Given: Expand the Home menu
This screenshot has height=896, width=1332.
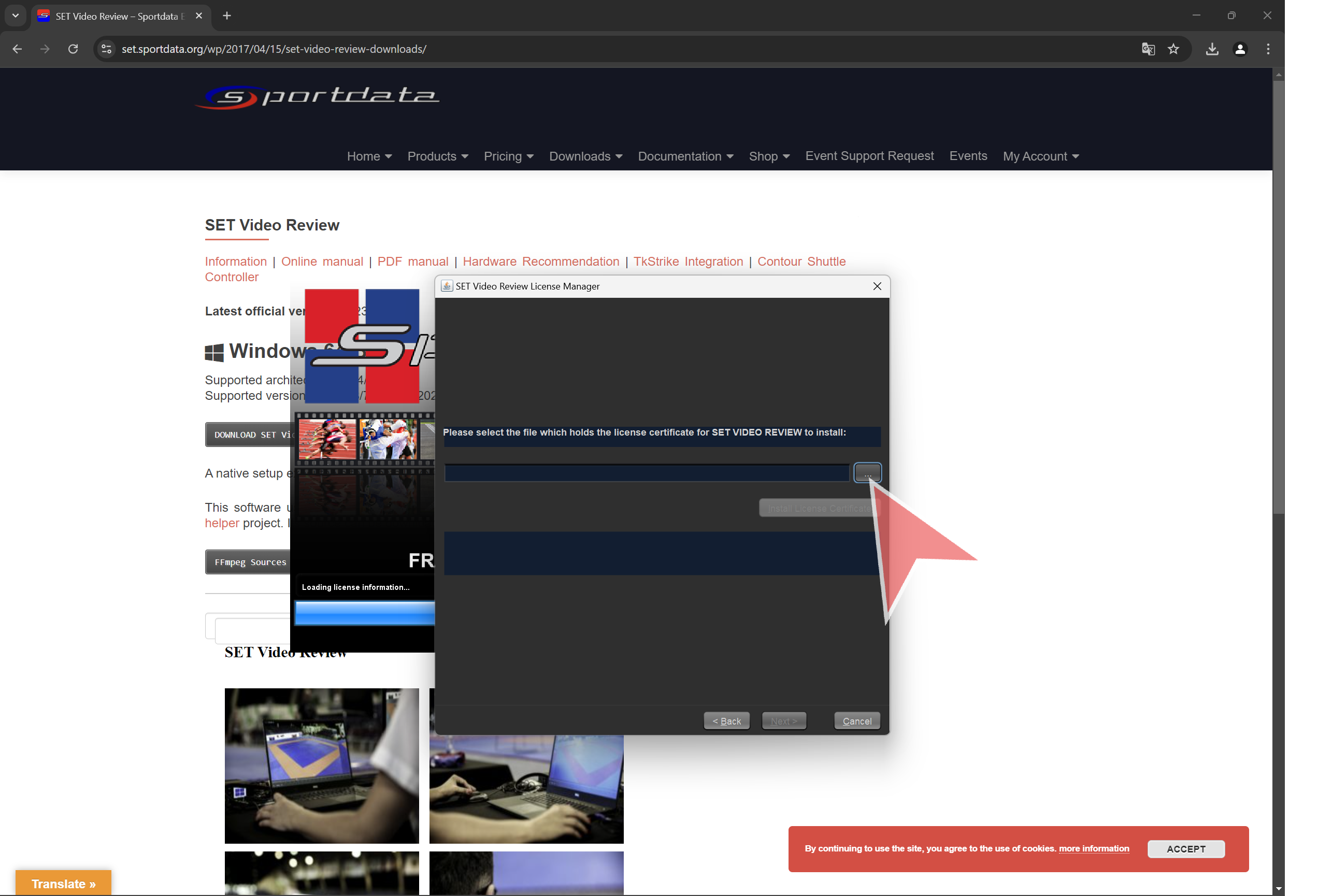Looking at the screenshot, I should [369, 156].
